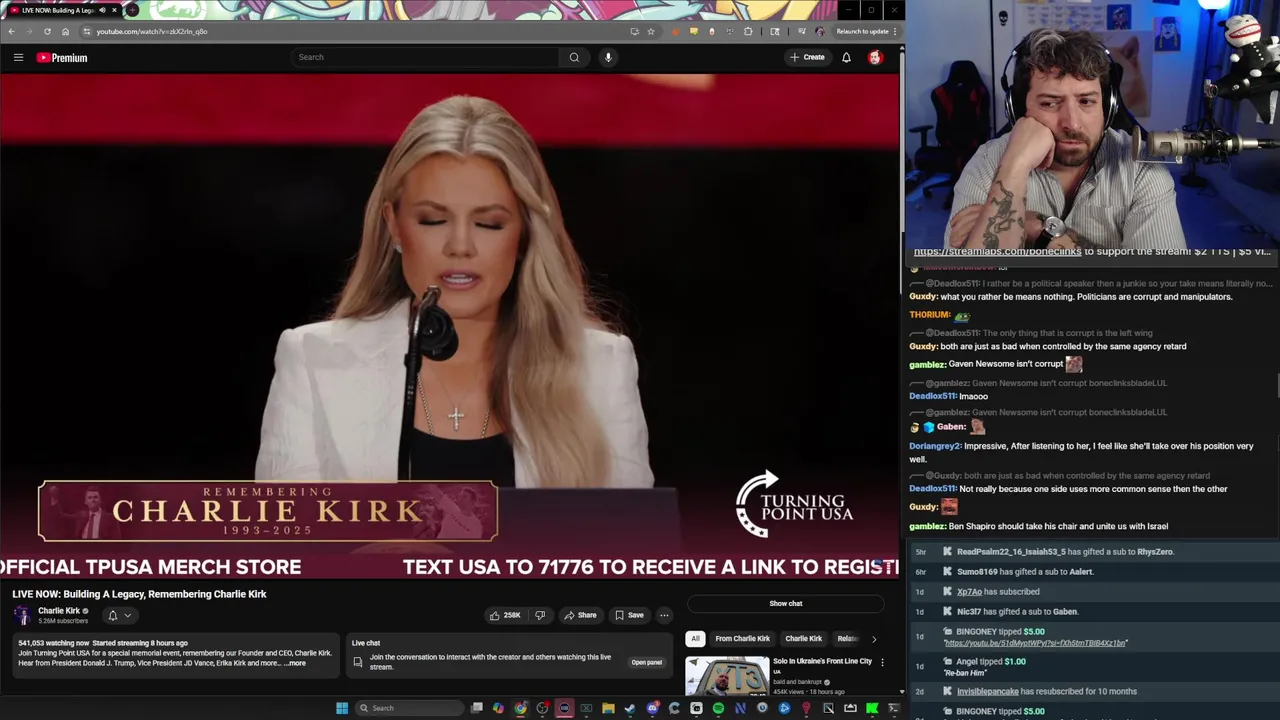Select the Charlie Kirk filter chip
The width and height of the screenshot is (1280, 720).
tap(803, 638)
